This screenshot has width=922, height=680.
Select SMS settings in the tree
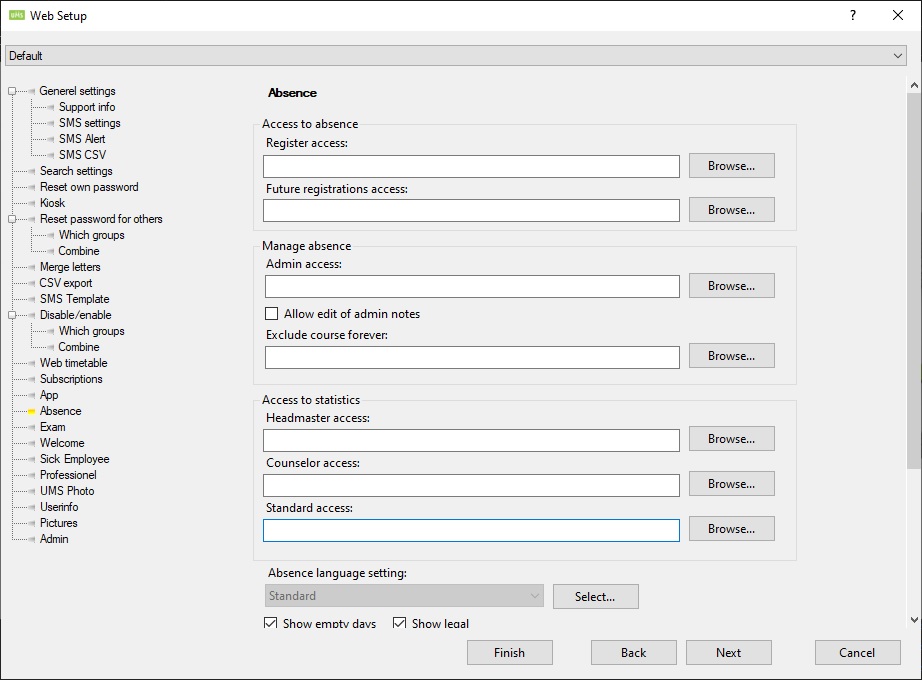click(89, 123)
